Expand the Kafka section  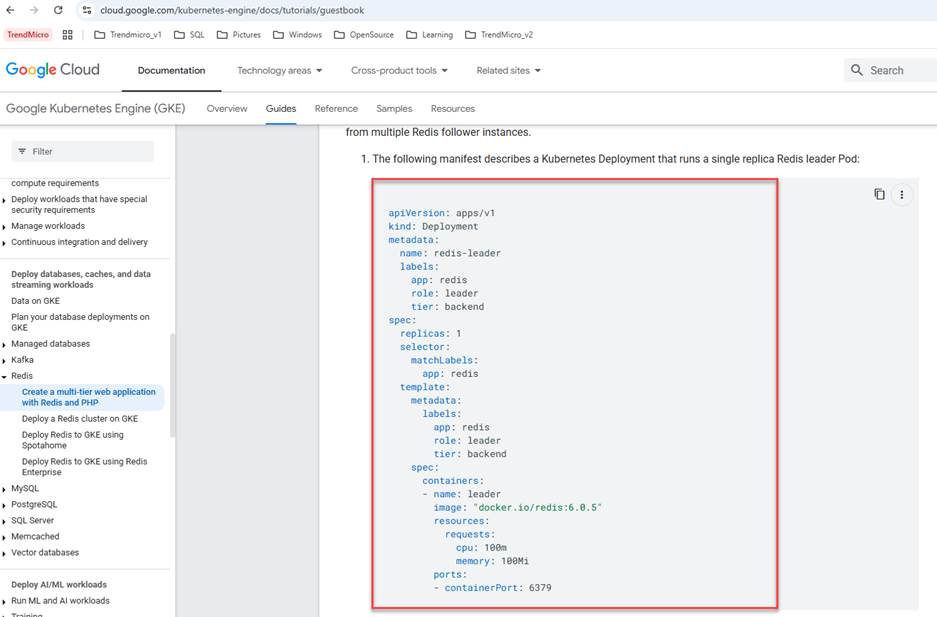(x=22, y=360)
